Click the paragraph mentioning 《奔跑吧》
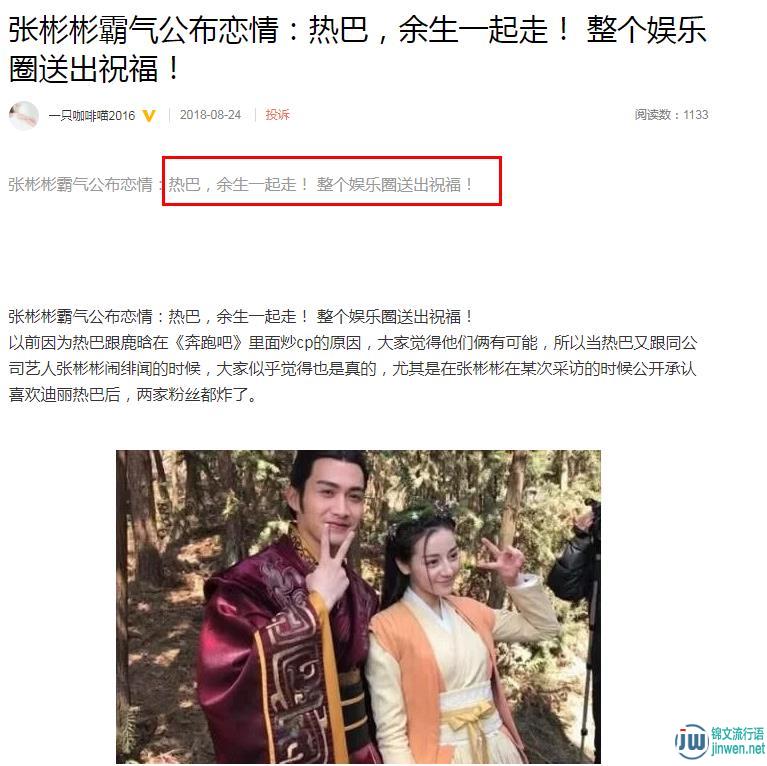 [x=353, y=368]
